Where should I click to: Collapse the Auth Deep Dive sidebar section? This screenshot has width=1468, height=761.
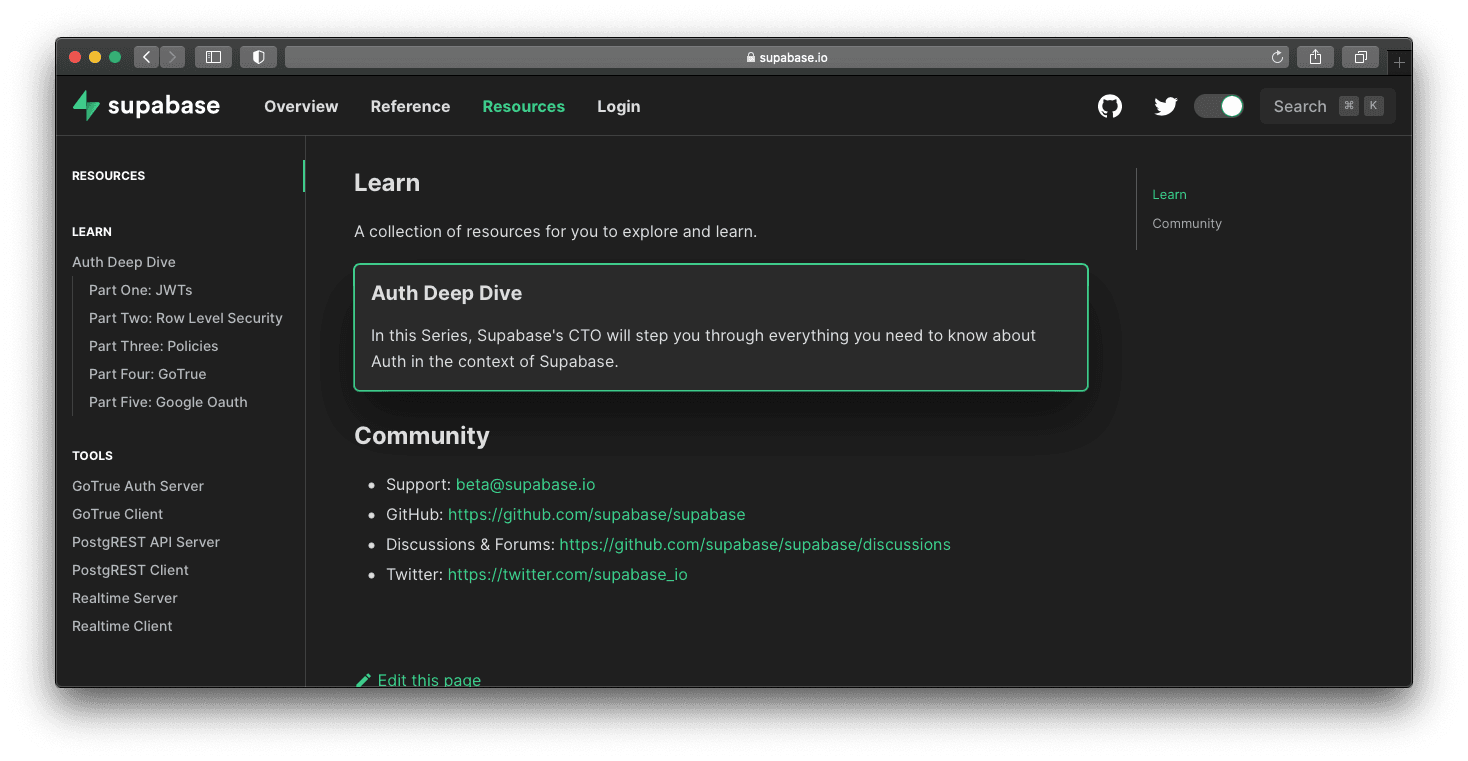coord(124,262)
